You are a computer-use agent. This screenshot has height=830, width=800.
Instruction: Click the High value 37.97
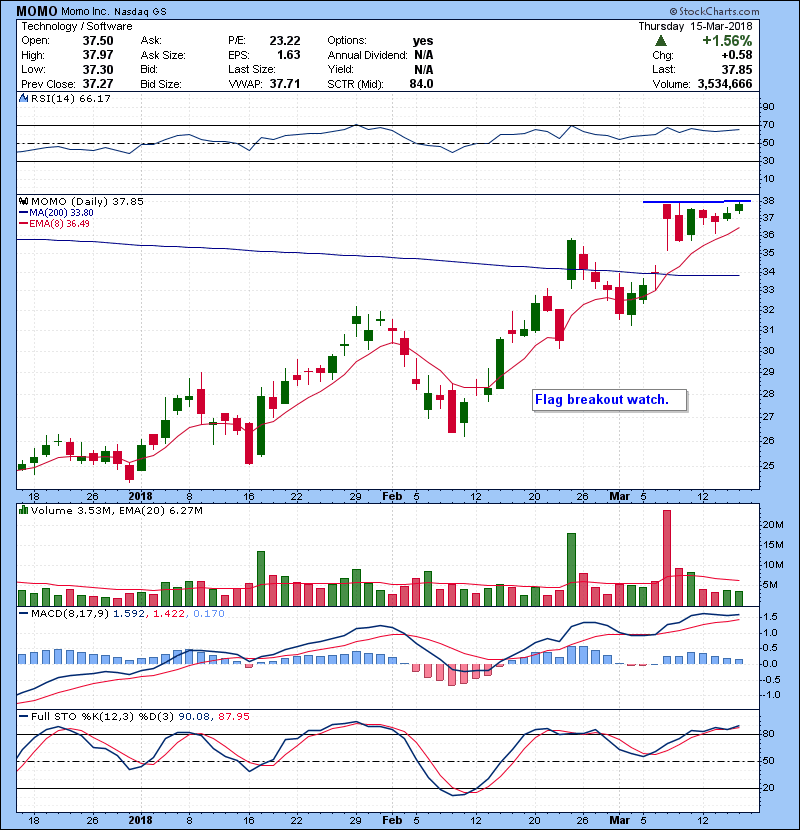click(98, 55)
